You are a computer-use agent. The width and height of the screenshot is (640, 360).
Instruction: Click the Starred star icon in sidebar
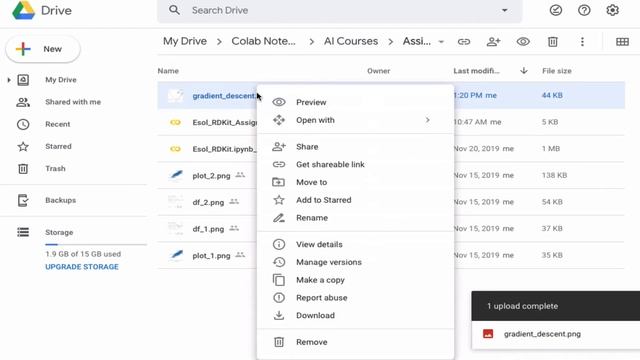pyautogui.click(x=23, y=146)
